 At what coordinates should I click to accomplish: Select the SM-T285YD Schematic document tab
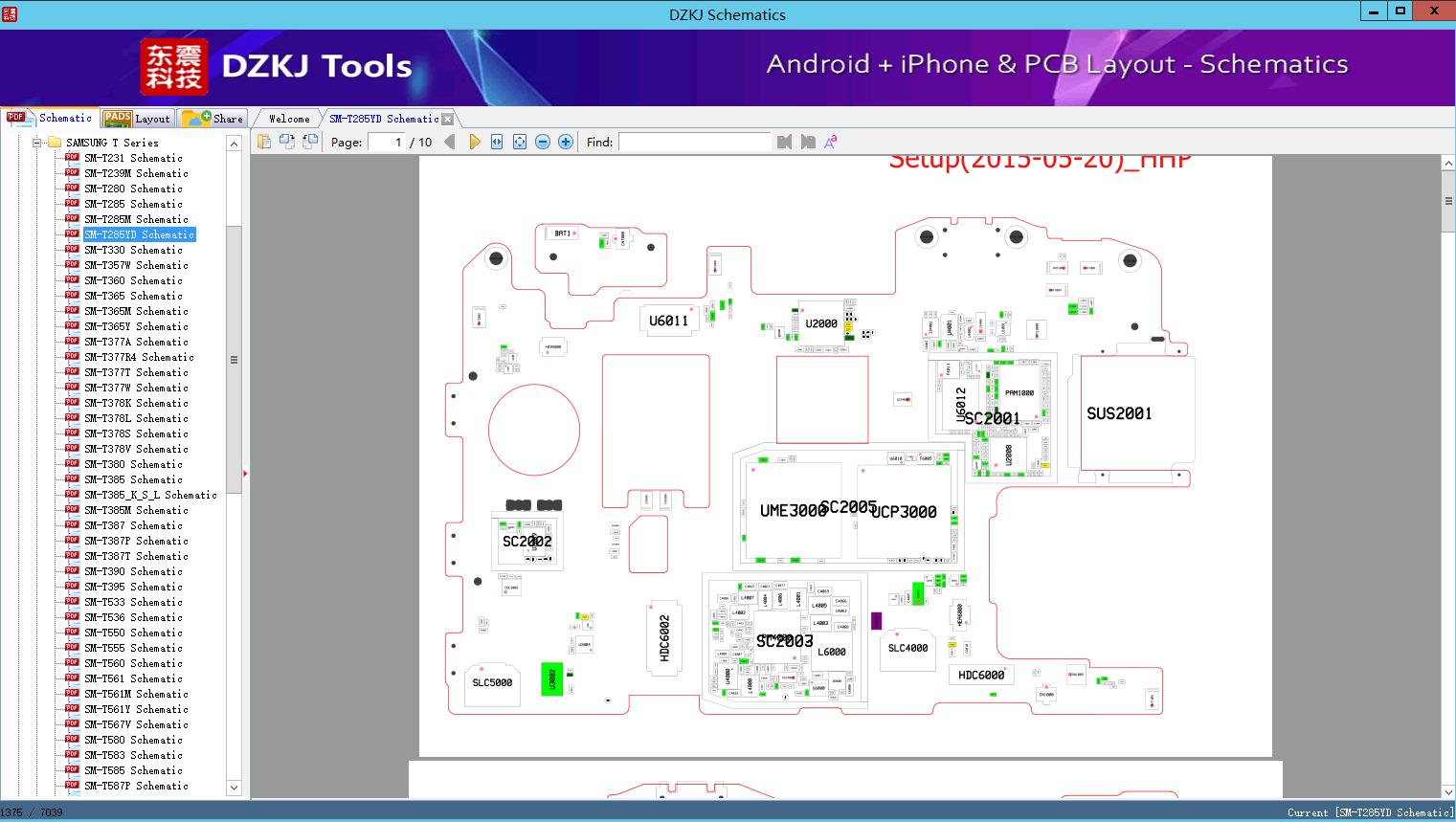(384, 119)
